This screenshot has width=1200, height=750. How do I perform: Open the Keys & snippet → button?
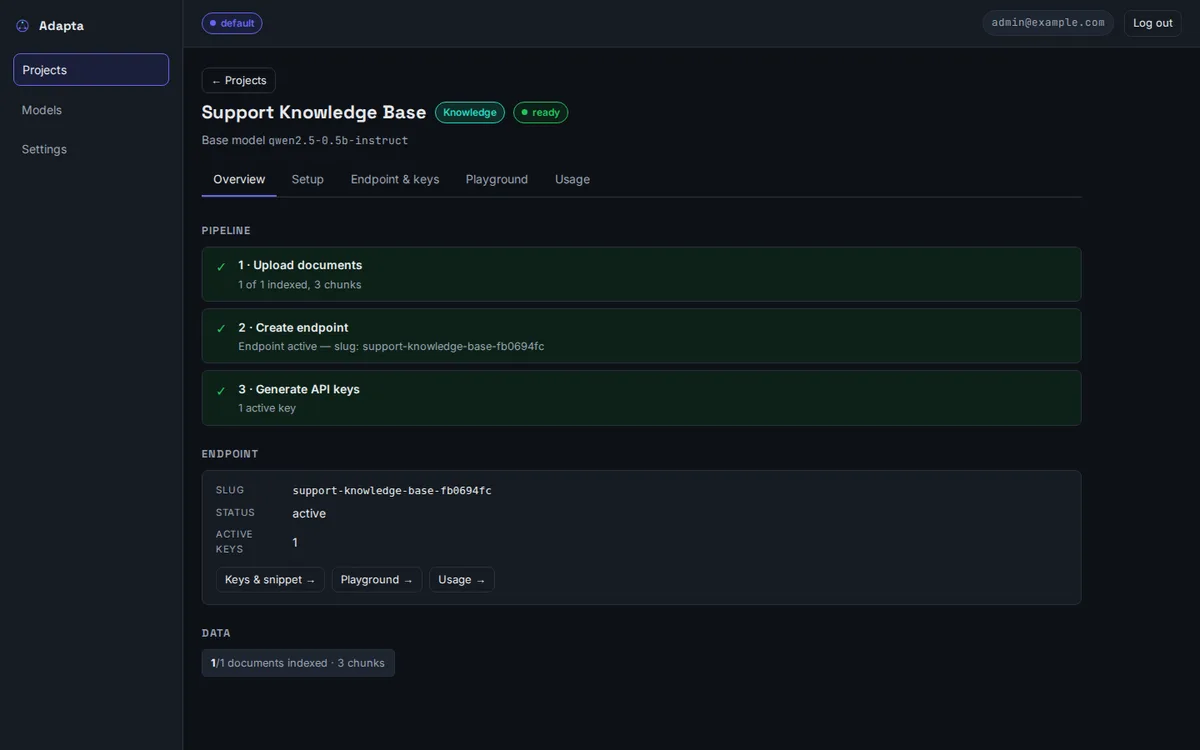pyautogui.click(x=270, y=580)
